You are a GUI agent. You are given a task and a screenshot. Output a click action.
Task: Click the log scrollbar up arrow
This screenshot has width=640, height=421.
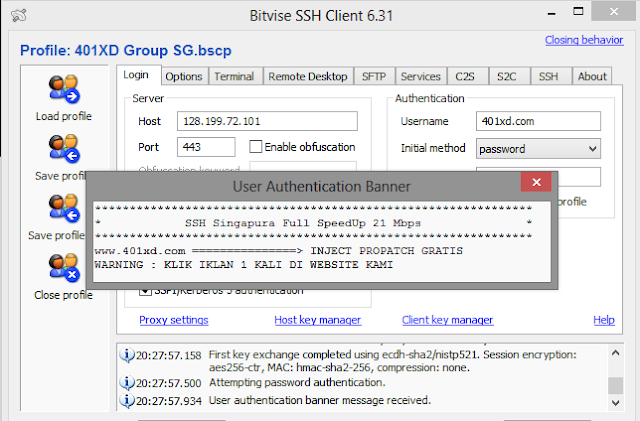tap(616, 353)
